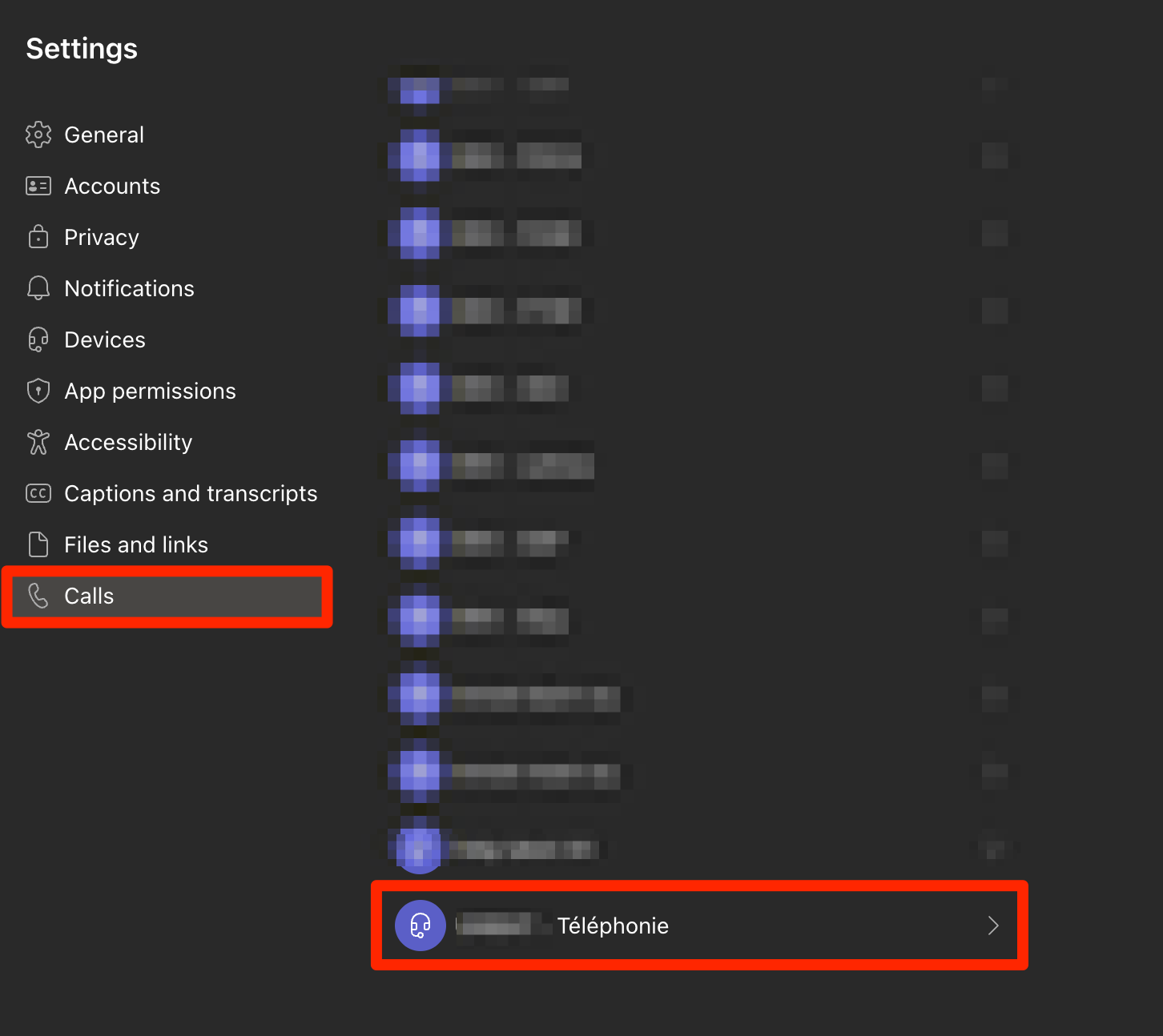Click the Accounts ID card icon

(38, 187)
